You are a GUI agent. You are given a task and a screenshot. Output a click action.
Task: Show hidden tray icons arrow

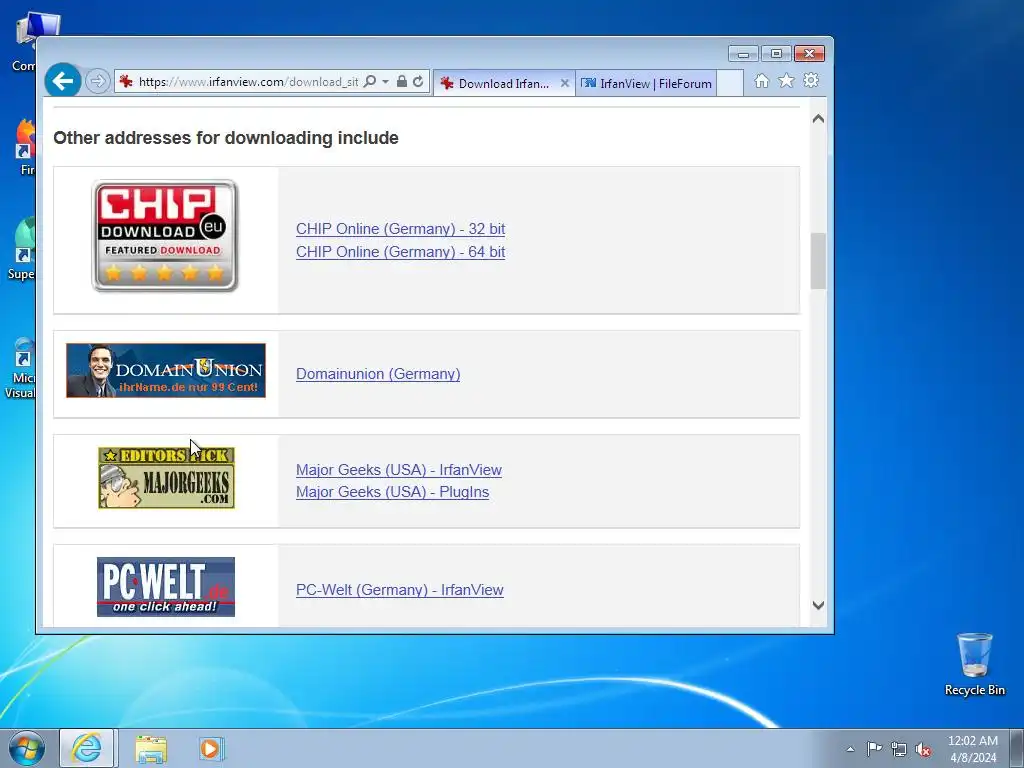(x=850, y=749)
